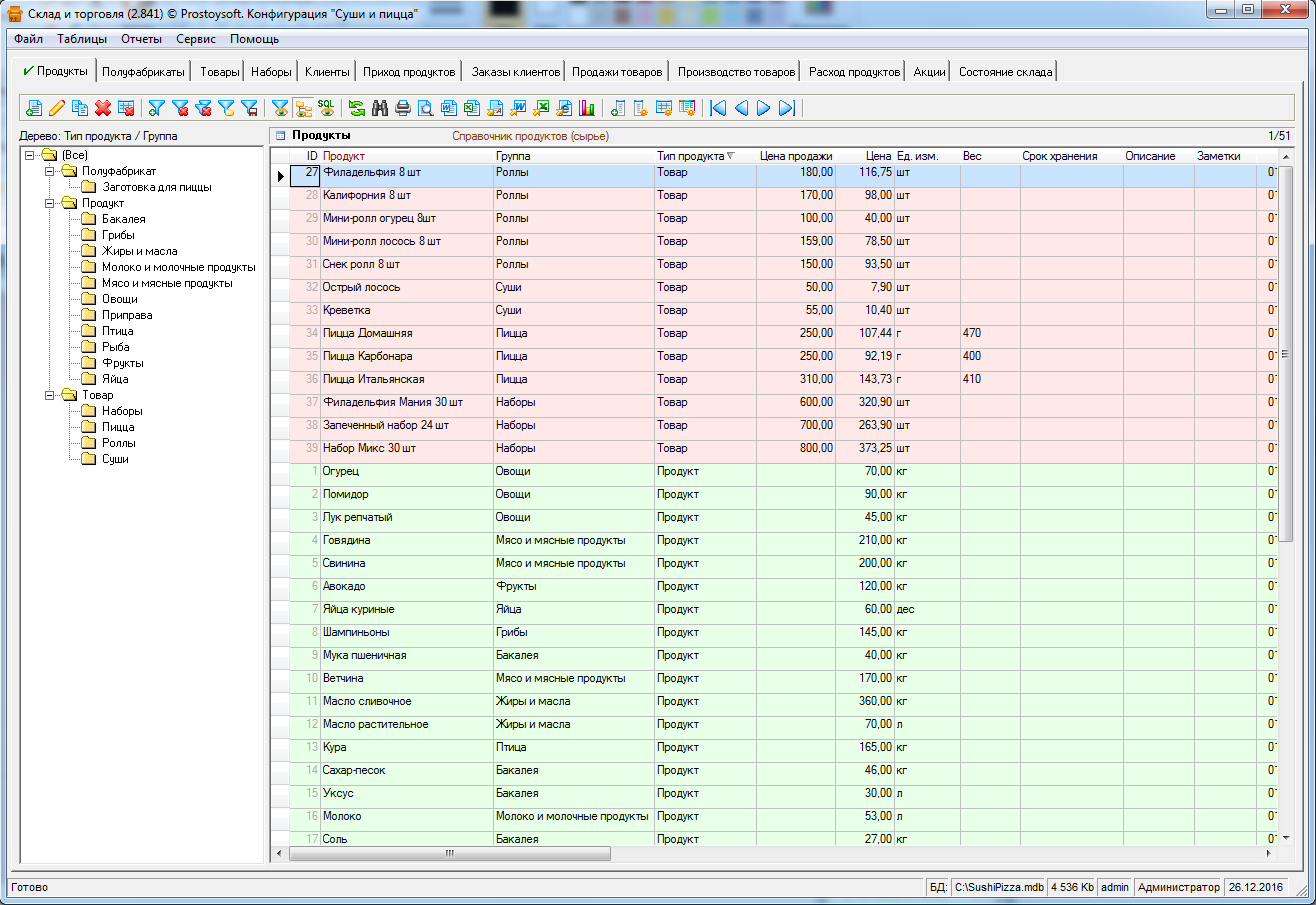
Task: Click the green refresh arrows icon
Action: (x=357, y=108)
